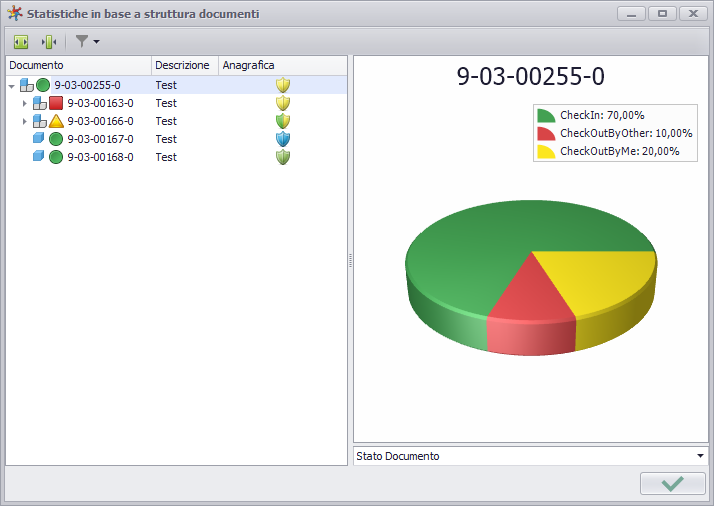Click assembly icon of 9-03-00255-0
Viewport: 714px width, 506px height.
(x=27, y=85)
